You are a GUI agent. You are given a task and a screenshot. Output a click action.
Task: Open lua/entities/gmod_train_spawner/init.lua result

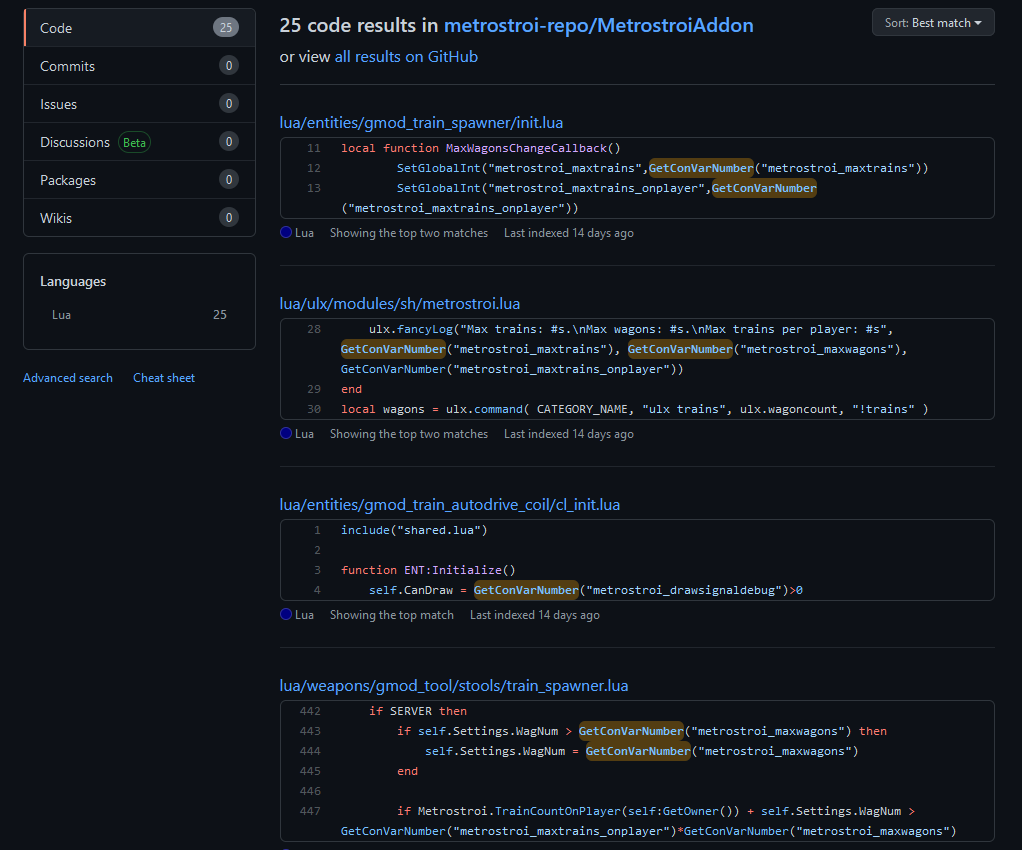[421, 122]
